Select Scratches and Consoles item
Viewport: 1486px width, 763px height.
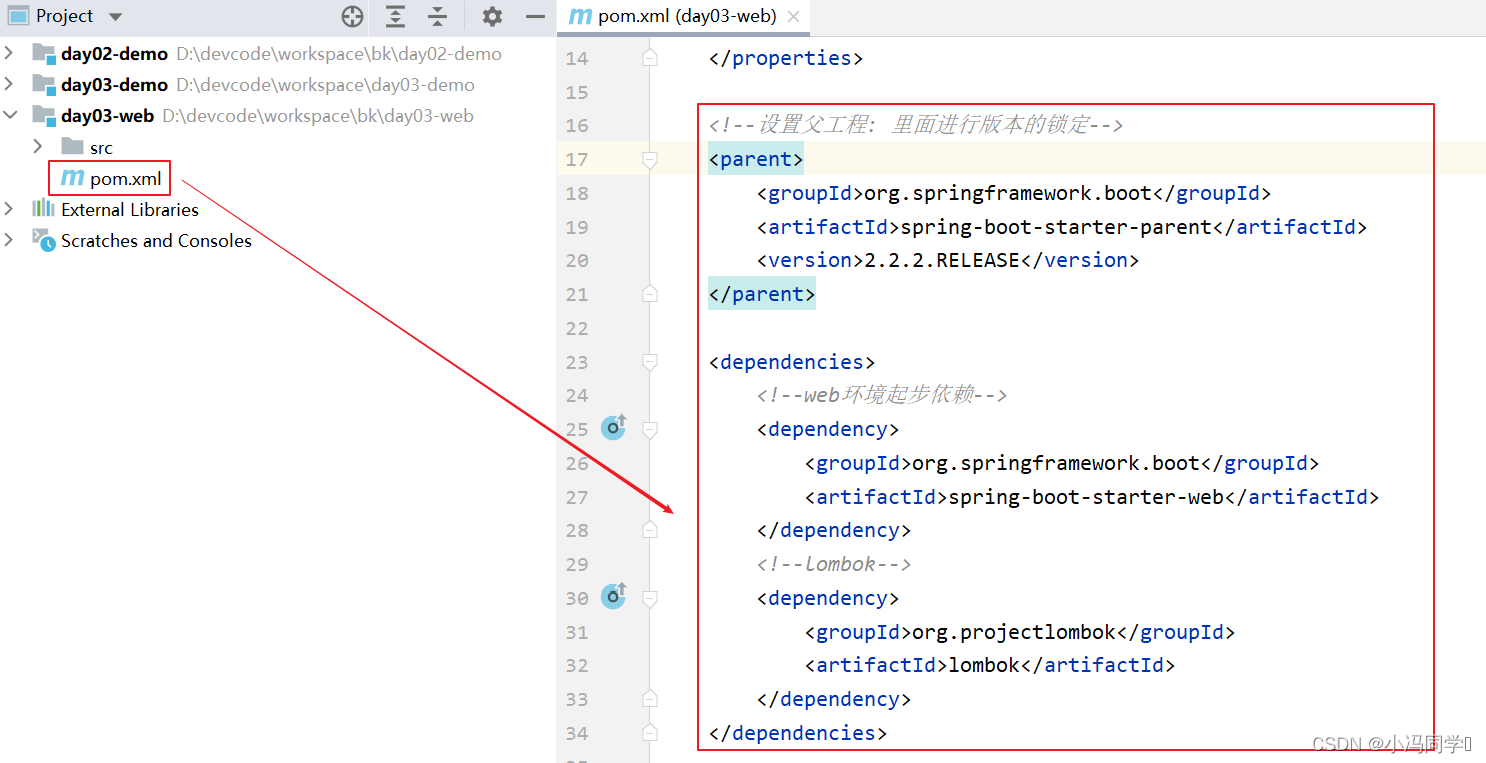pyautogui.click(x=156, y=241)
